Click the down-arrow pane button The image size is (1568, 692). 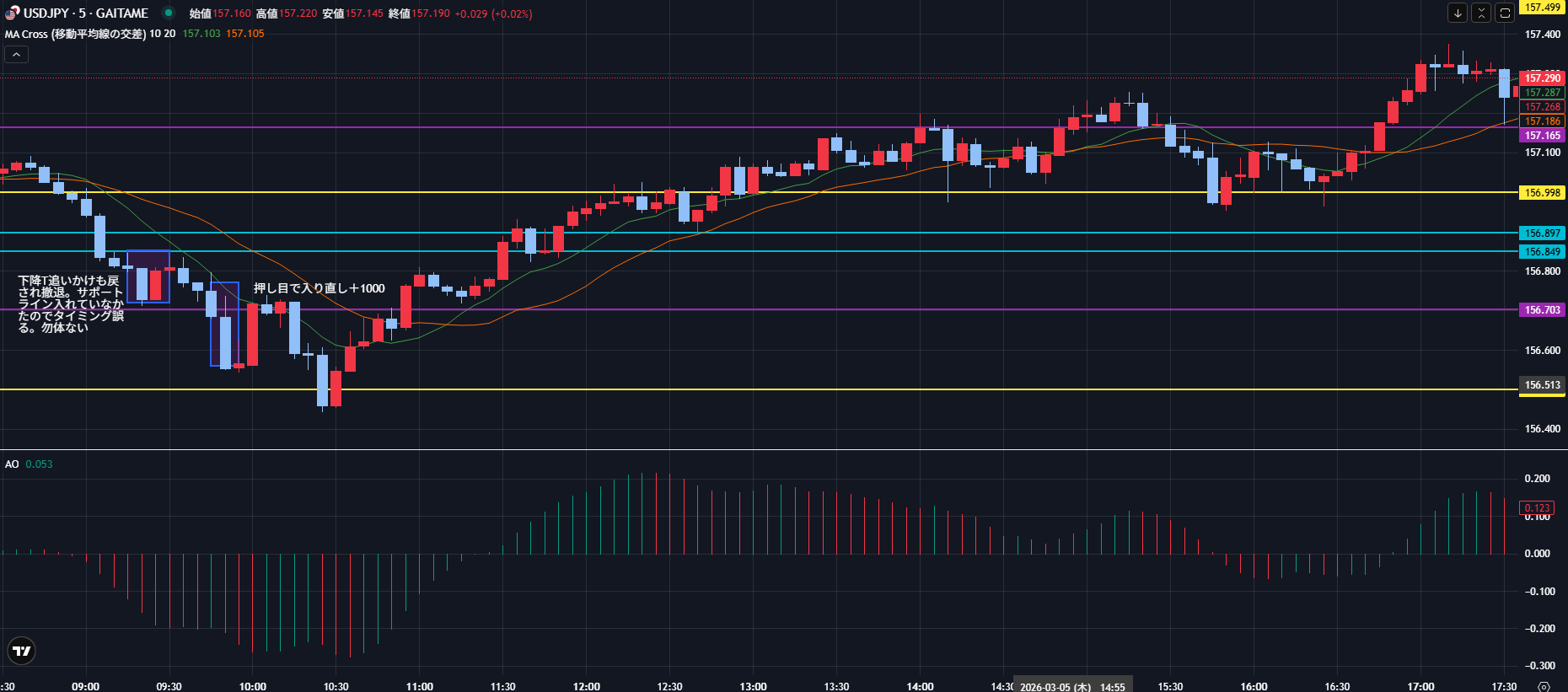tap(1458, 13)
